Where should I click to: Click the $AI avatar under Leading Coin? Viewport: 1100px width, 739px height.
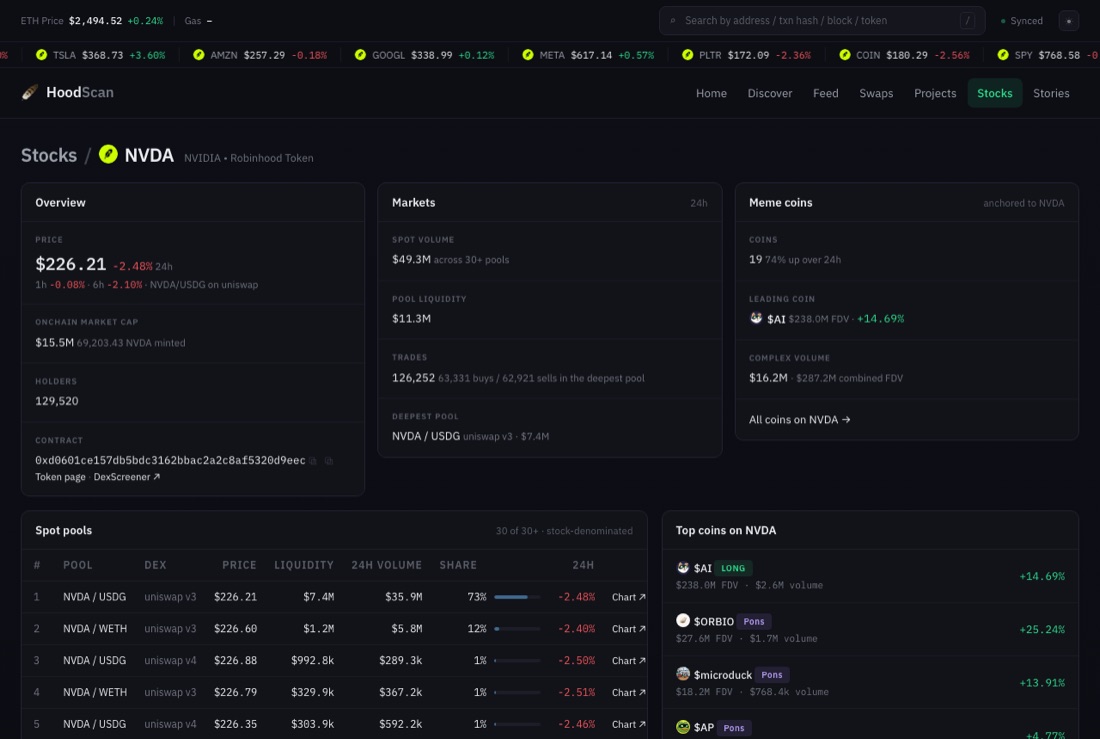pyautogui.click(x=756, y=318)
